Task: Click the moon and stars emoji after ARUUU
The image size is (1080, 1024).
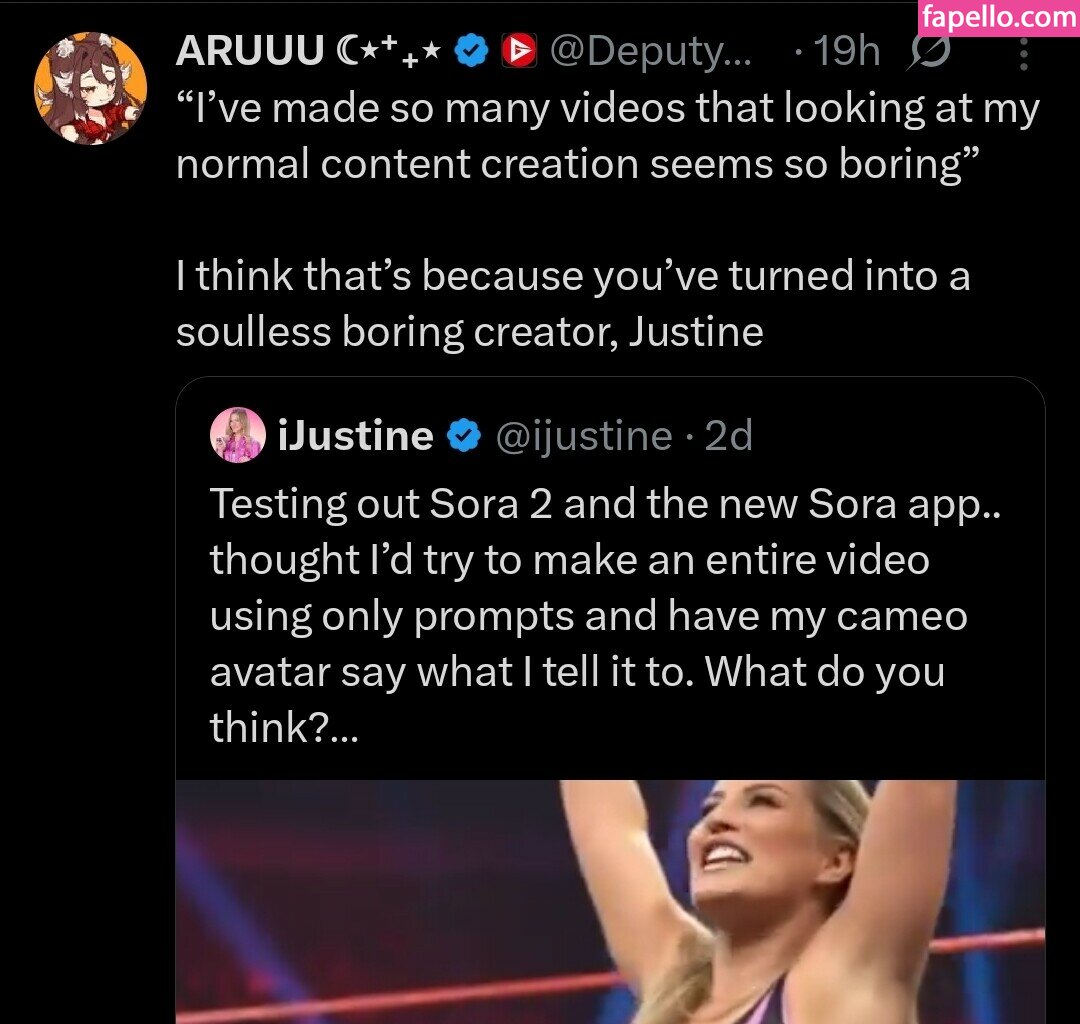Action: [389, 52]
